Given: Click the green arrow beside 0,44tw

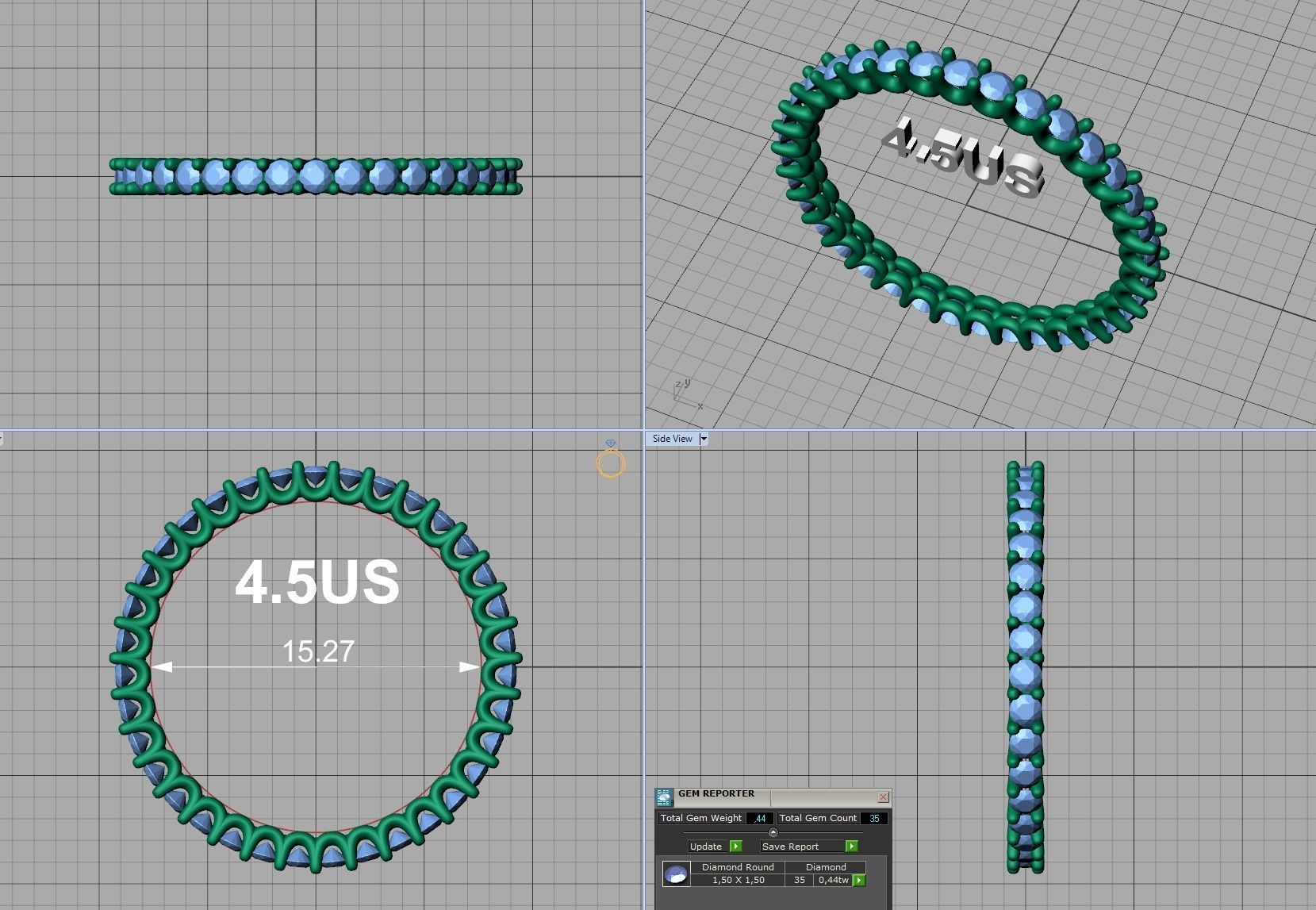Looking at the screenshot, I should pos(858,881).
